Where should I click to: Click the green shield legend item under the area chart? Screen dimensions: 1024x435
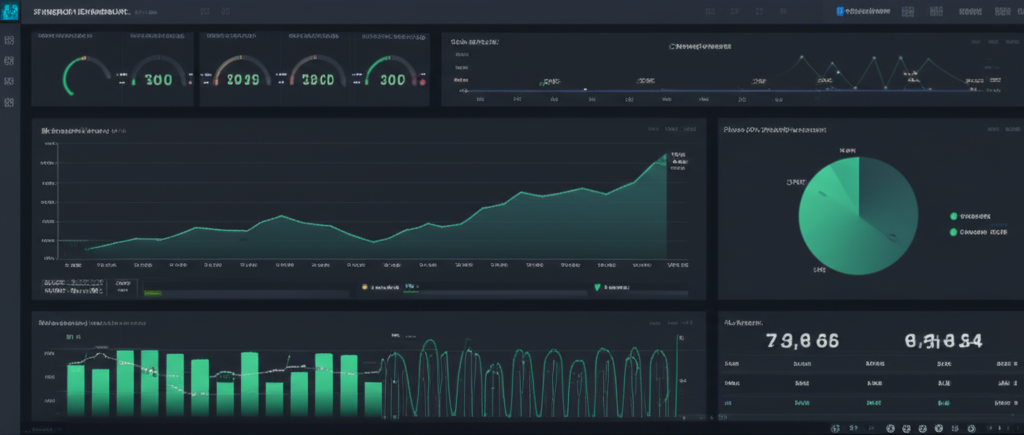point(597,287)
